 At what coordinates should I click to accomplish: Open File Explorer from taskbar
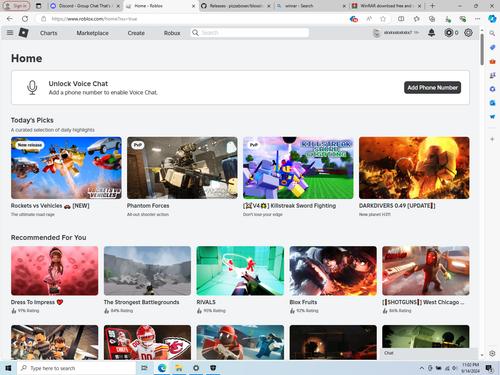click(179, 368)
